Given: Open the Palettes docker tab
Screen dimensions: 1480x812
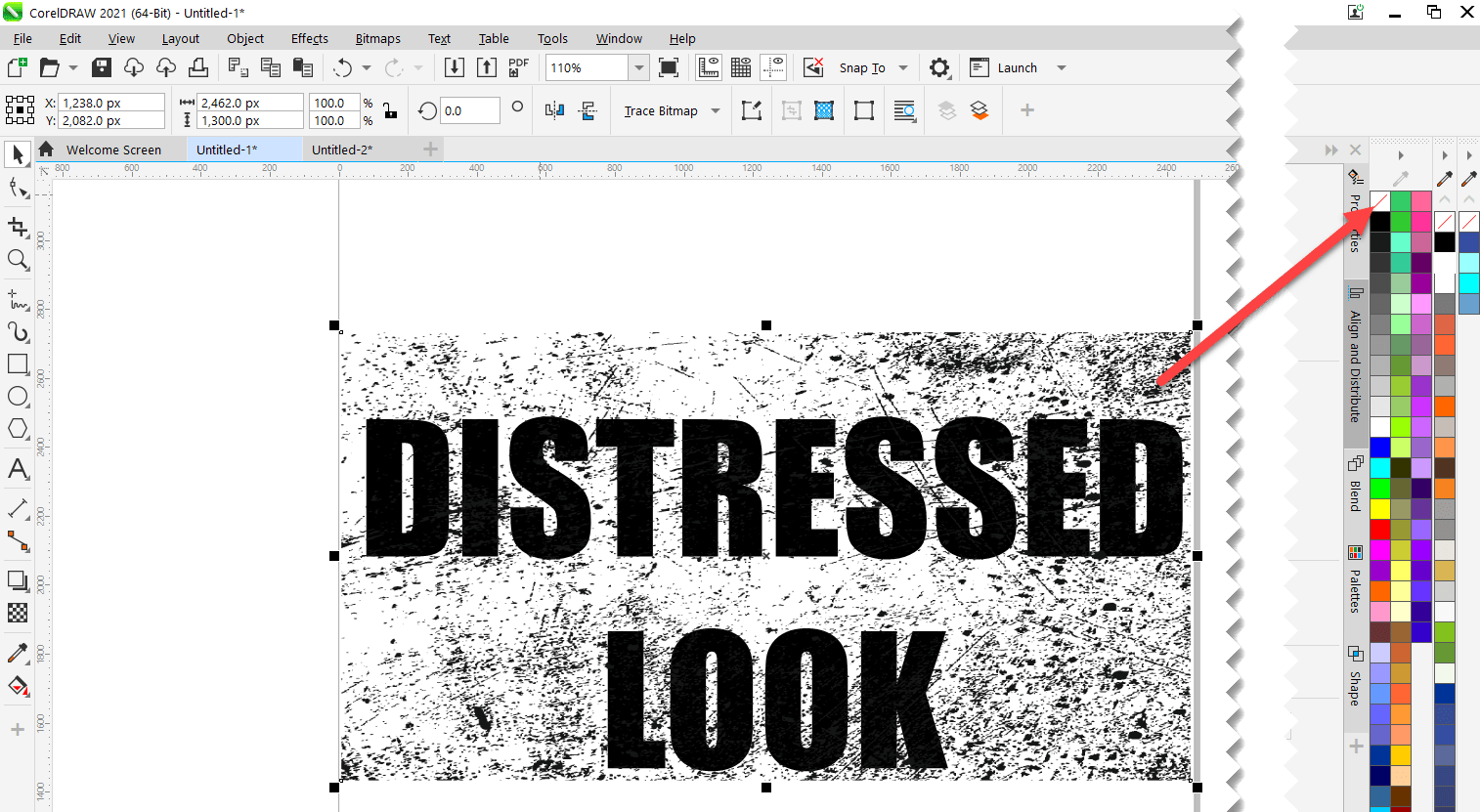Looking at the screenshot, I should 1355,580.
